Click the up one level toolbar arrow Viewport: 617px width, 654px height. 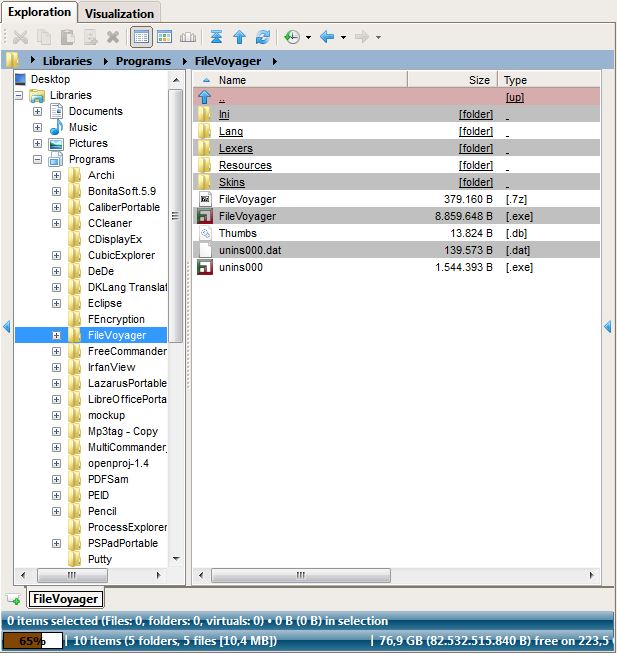pyautogui.click(x=239, y=37)
